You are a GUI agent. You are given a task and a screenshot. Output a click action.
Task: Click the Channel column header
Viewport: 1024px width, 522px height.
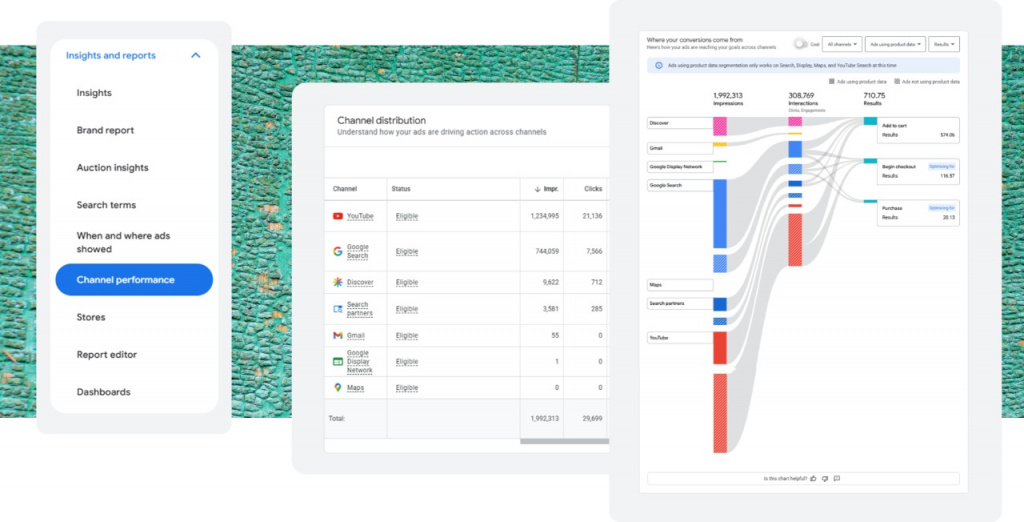point(345,189)
